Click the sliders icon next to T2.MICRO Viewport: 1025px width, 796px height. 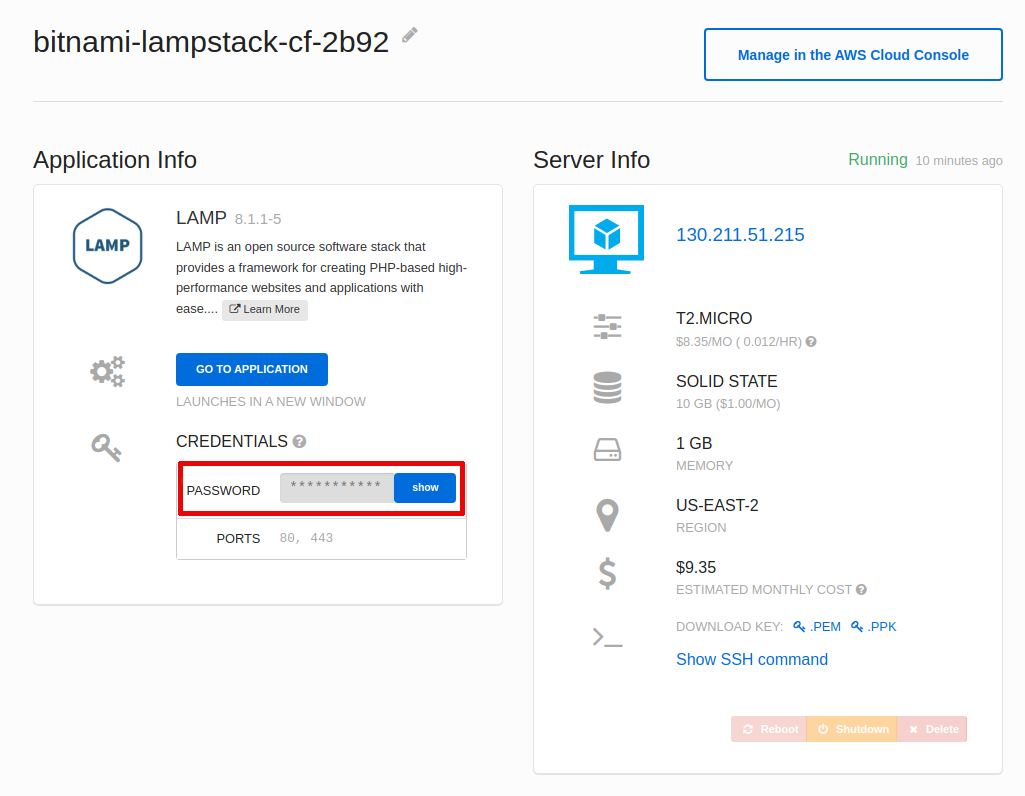[607, 326]
